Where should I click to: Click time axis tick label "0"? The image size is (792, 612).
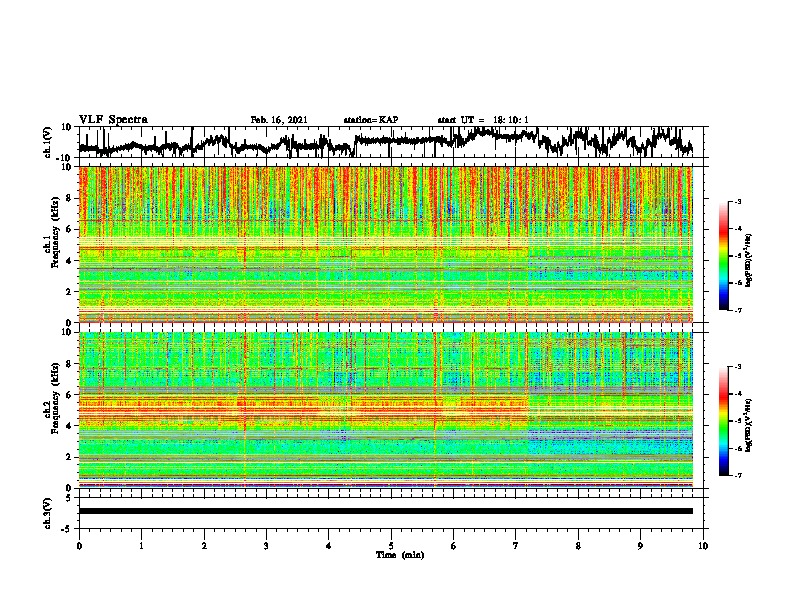coord(79,546)
